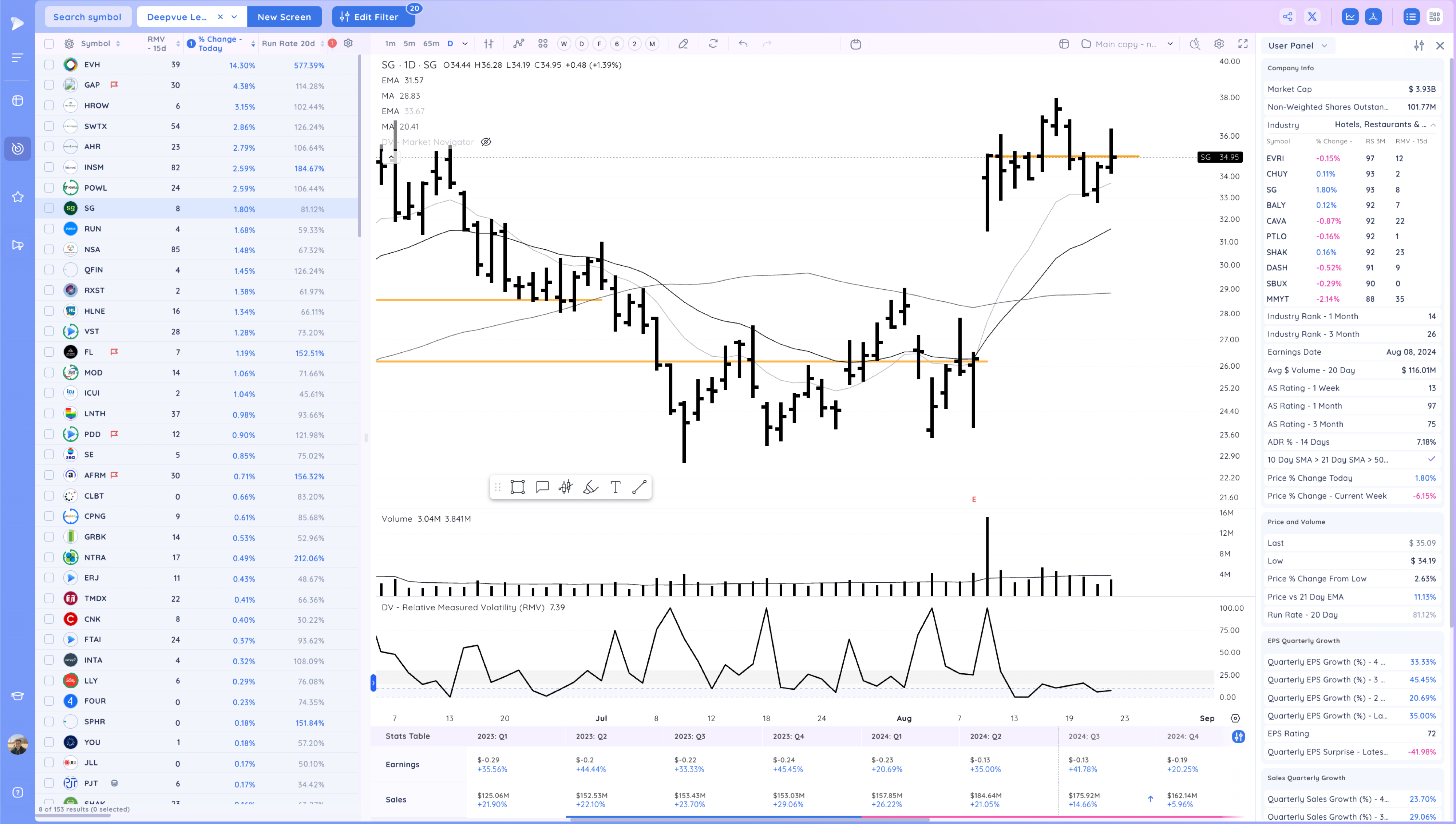Image resolution: width=1456 pixels, height=824 pixels.
Task: Tick the checkbox for VST row
Action: point(49,332)
